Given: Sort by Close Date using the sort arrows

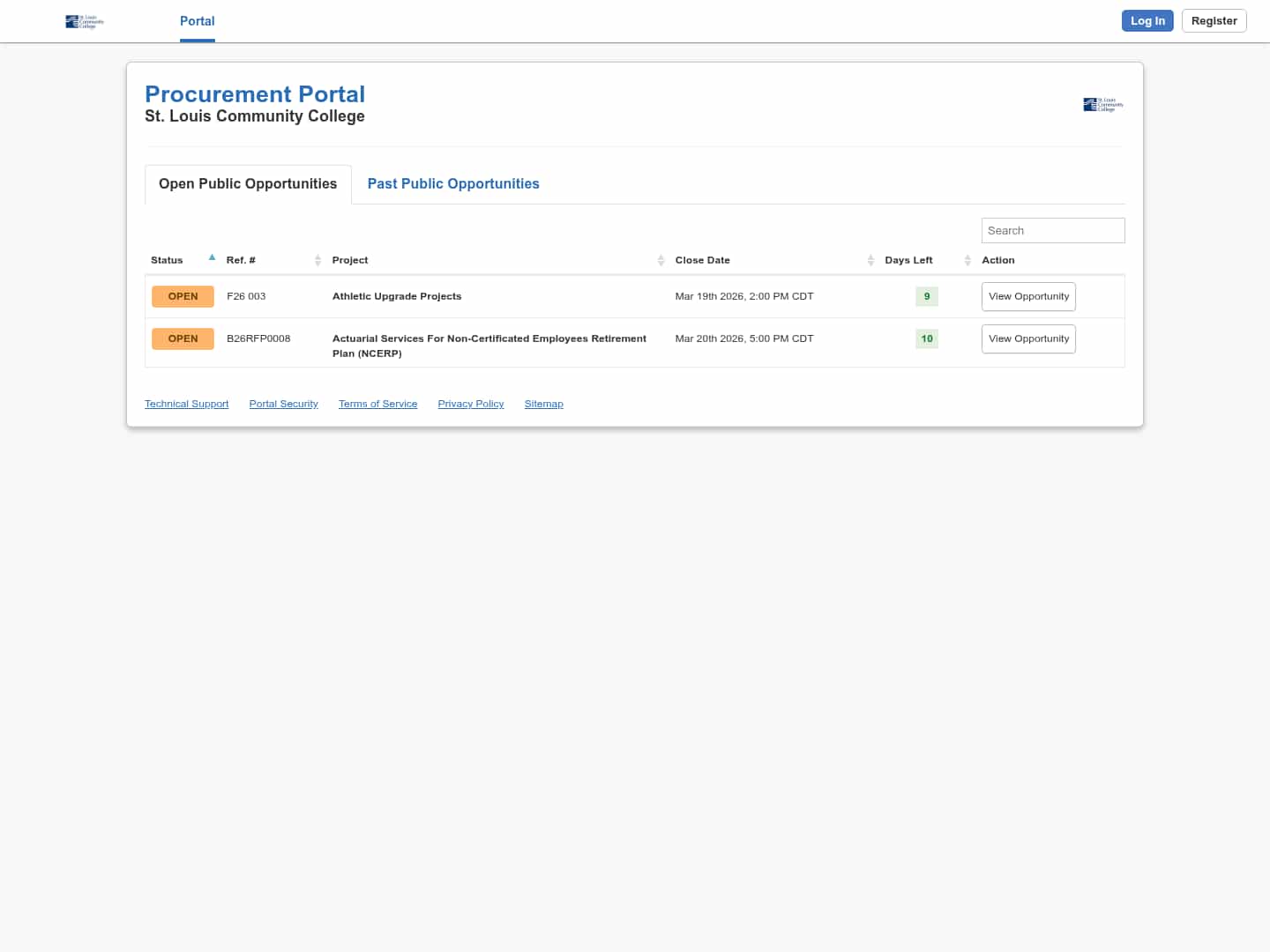Looking at the screenshot, I should click(x=870, y=260).
